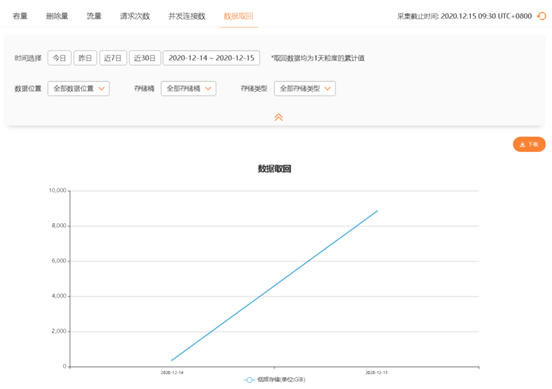
Task: Switch to the 删除量 tab
Action: coord(57,16)
